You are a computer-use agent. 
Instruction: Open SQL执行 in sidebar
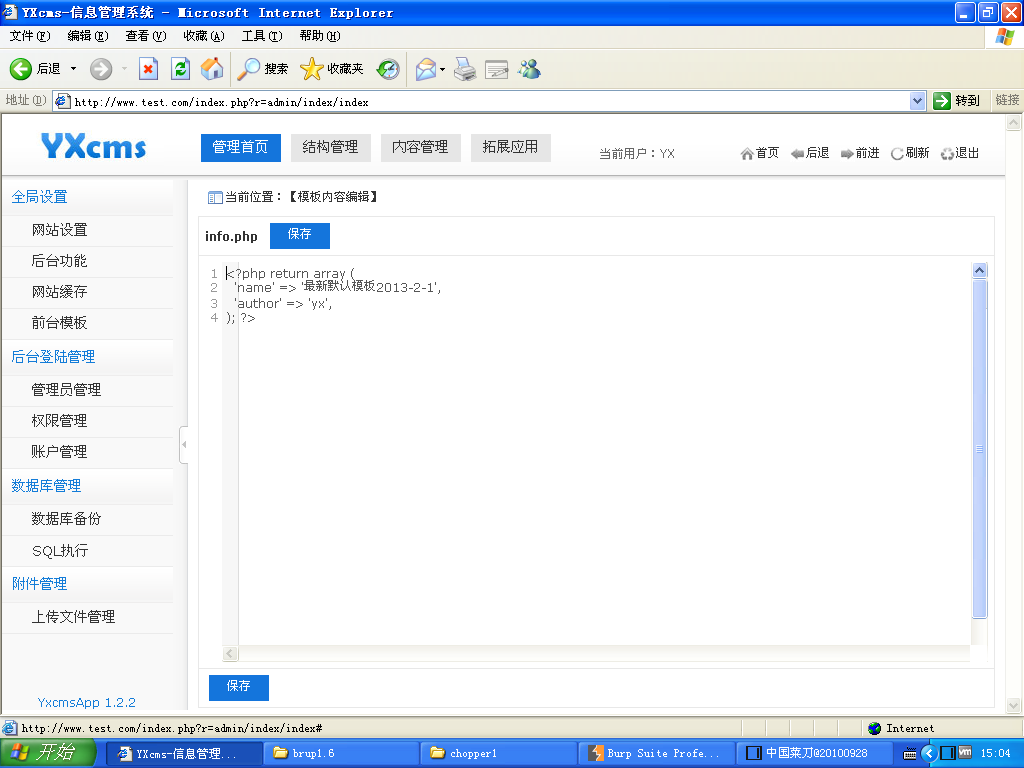point(60,551)
